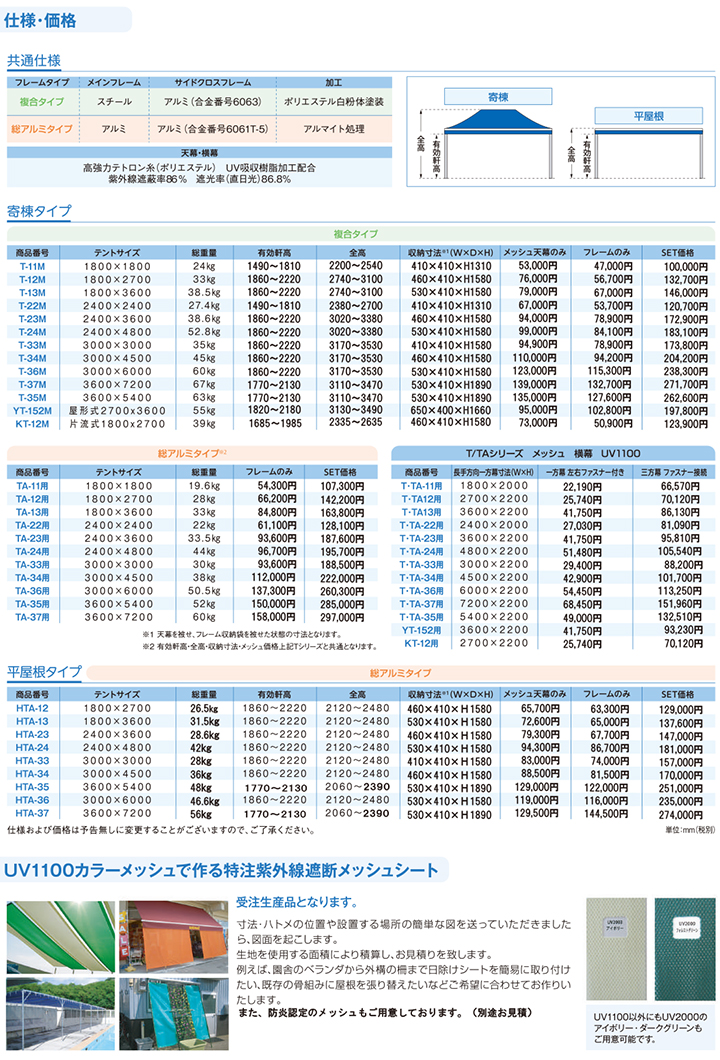The image size is (720, 1060).
Task: Click the 天幕・横幕 spec header
Action: (199, 153)
